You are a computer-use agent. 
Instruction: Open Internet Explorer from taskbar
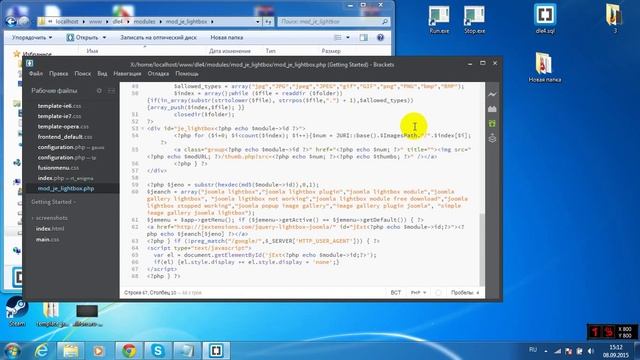point(42,351)
